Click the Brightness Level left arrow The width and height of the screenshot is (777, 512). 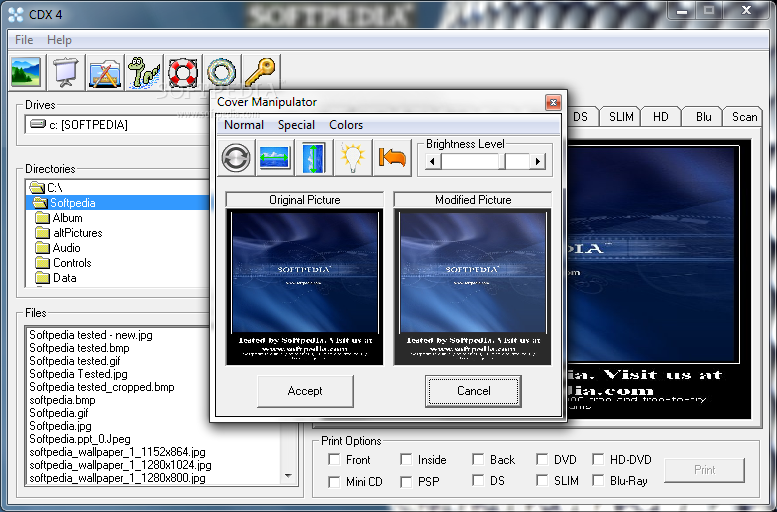pyautogui.click(x=433, y=161)
